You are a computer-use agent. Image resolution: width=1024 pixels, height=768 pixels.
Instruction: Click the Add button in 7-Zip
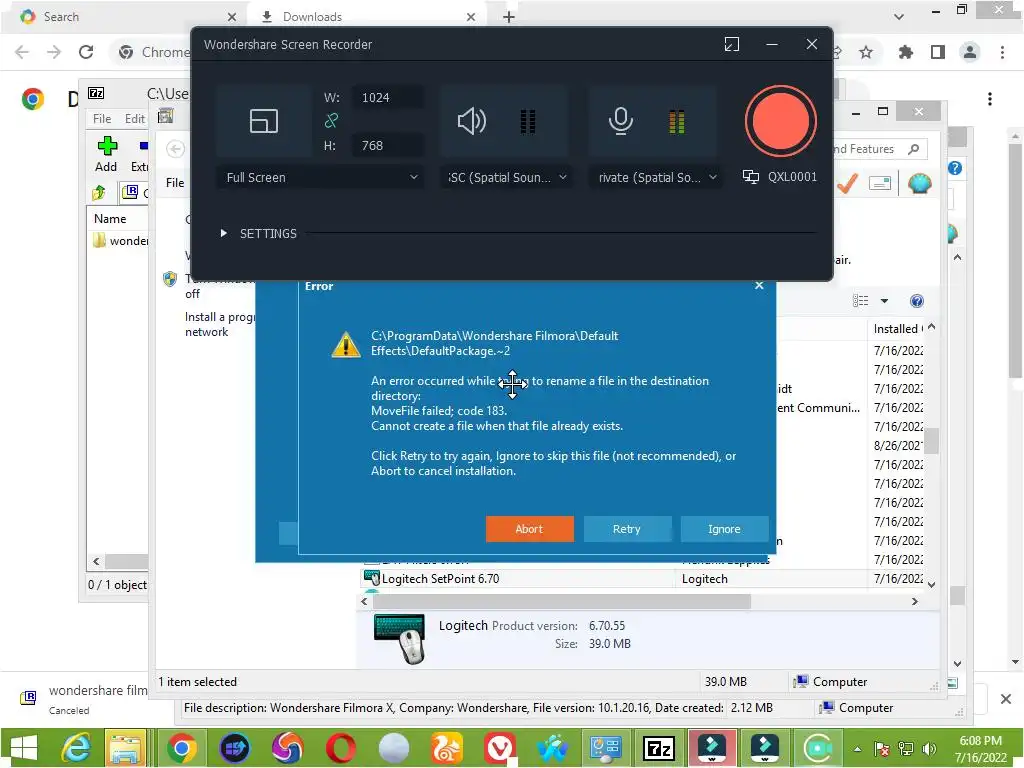[x=106, y=155]
